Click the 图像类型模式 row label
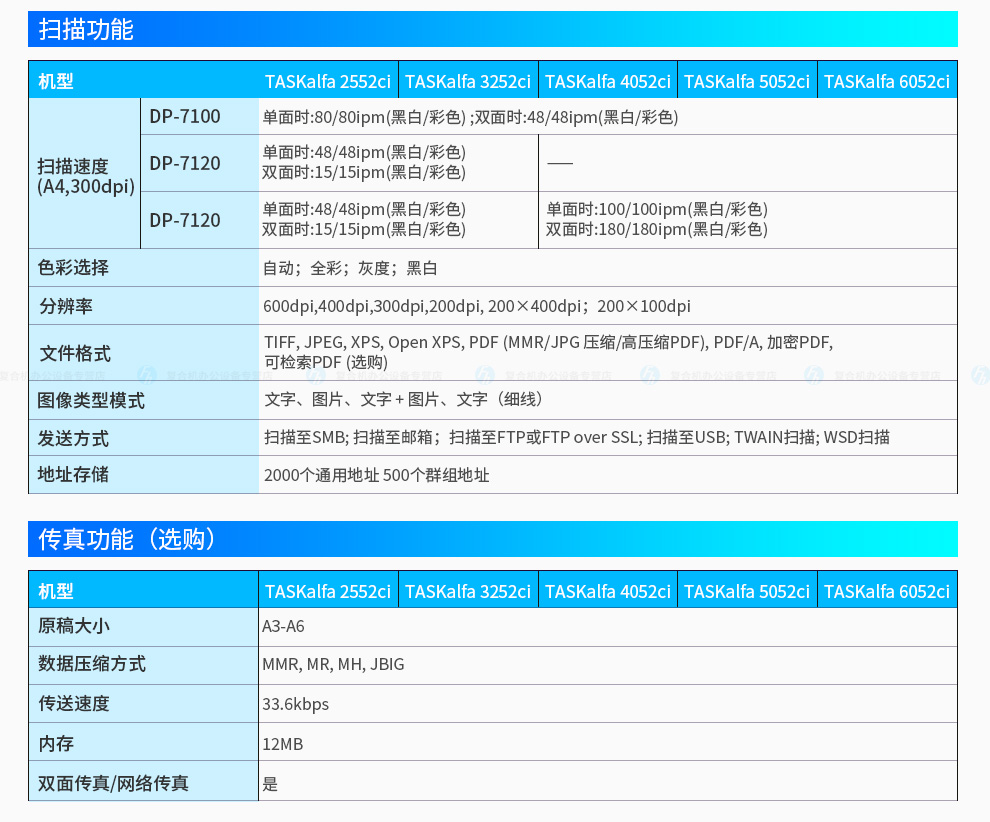 pos(91,400)
